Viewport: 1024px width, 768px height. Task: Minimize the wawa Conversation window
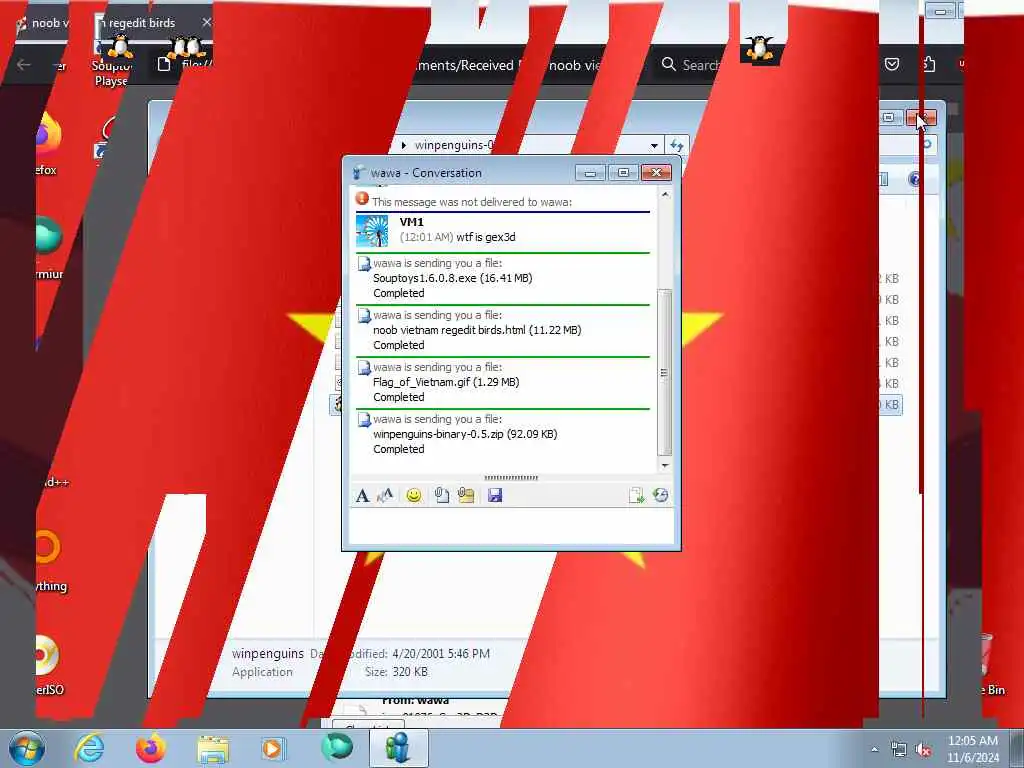(x=590, y=172)
